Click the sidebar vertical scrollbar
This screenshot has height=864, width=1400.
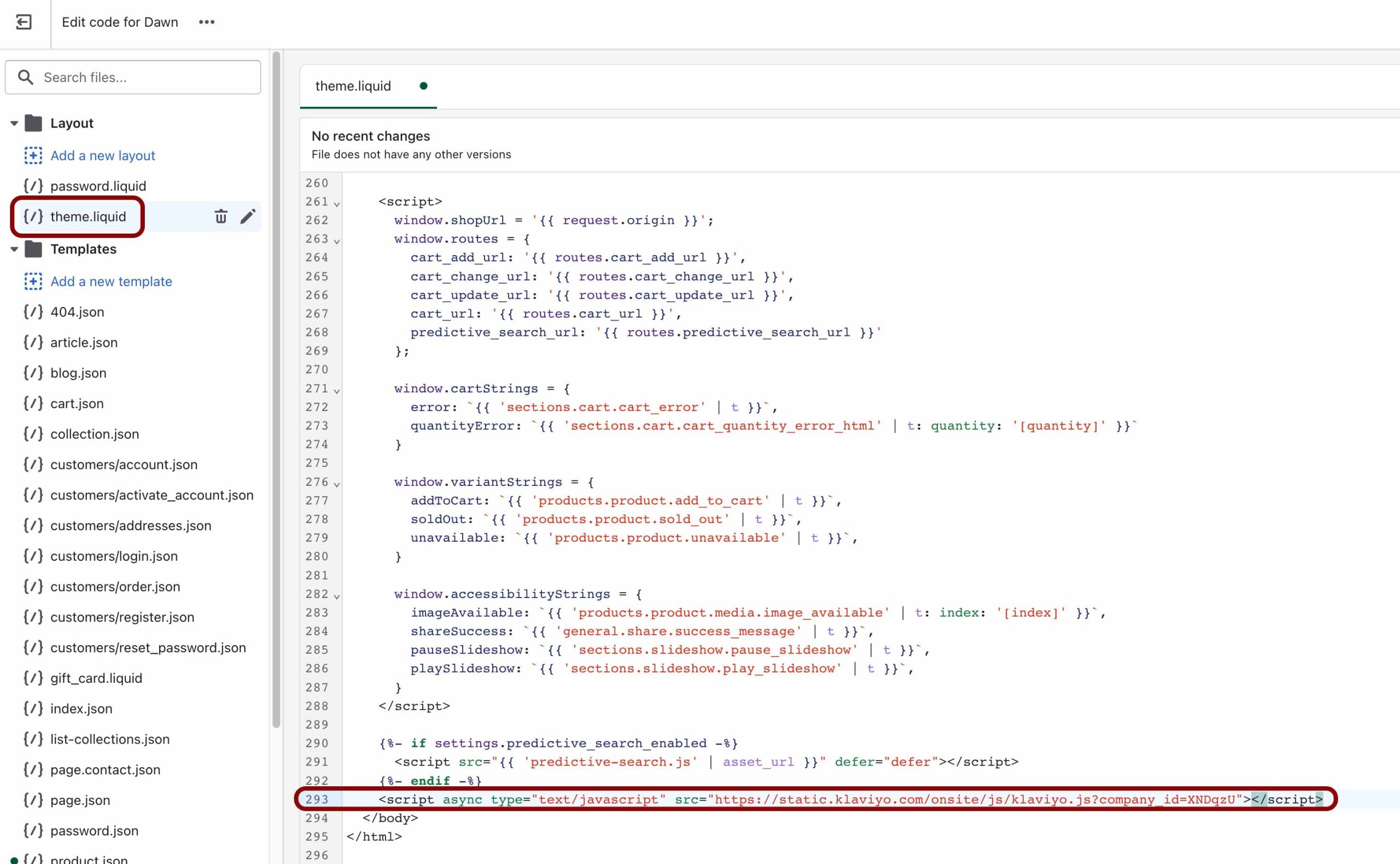[276, 388]
